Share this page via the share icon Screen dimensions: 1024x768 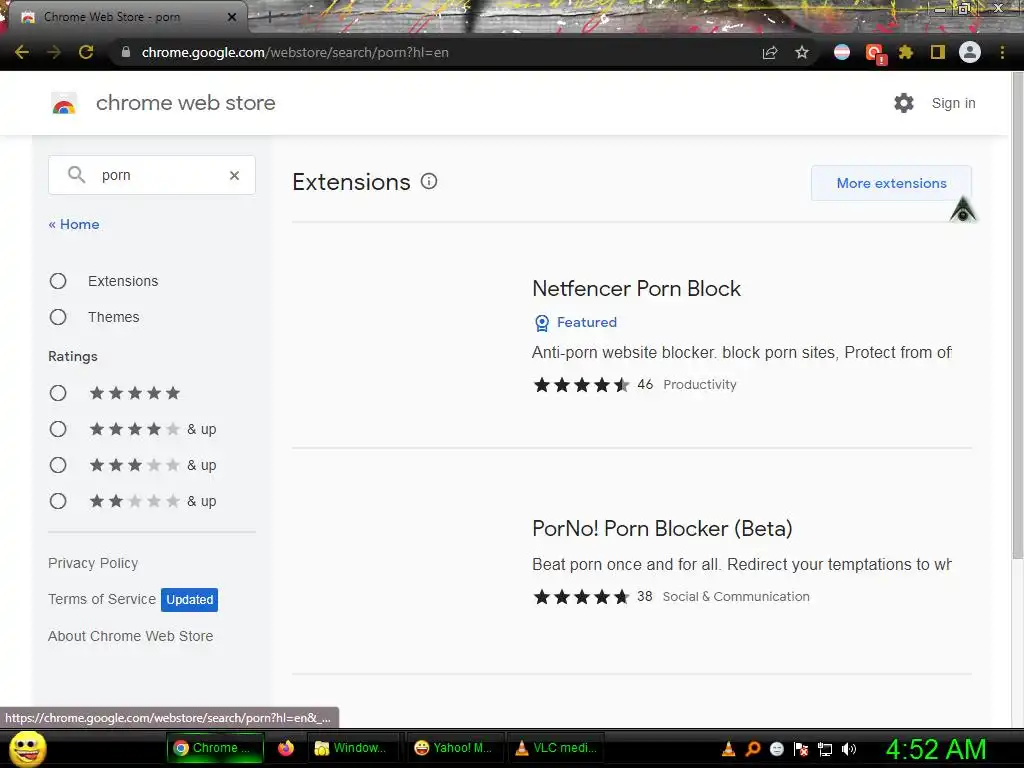(x=770, y=52)
